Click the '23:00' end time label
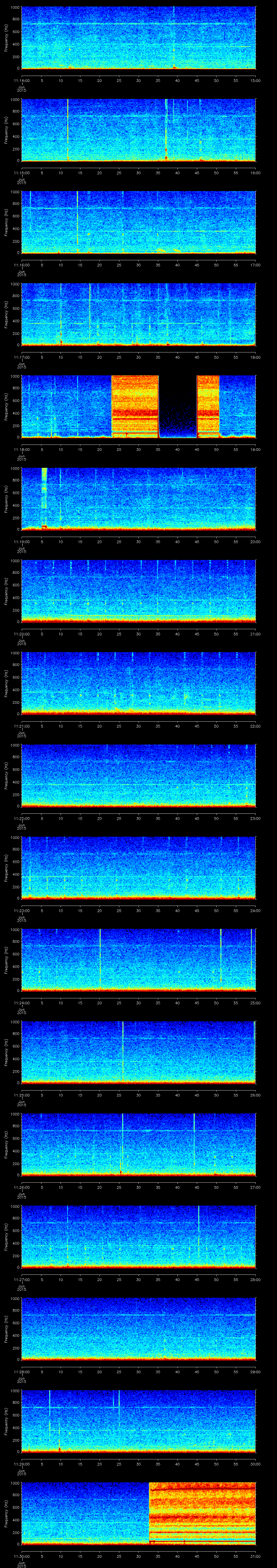The height and width of the screenshot is (1568, 277). point(255,818)
